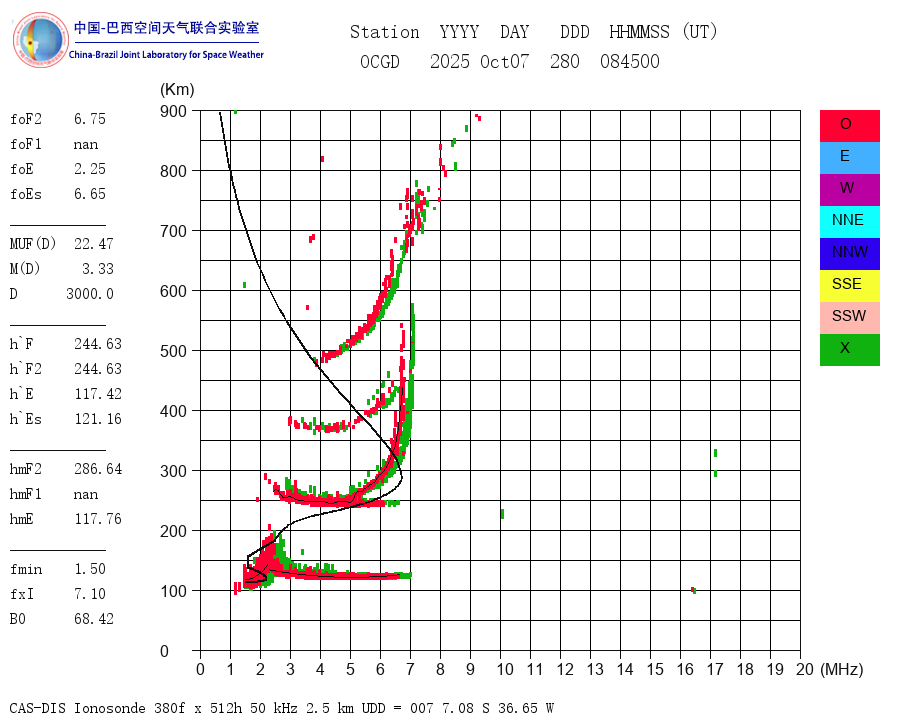
Task: Click the day-of-year value 280
Action: (565, 61)
